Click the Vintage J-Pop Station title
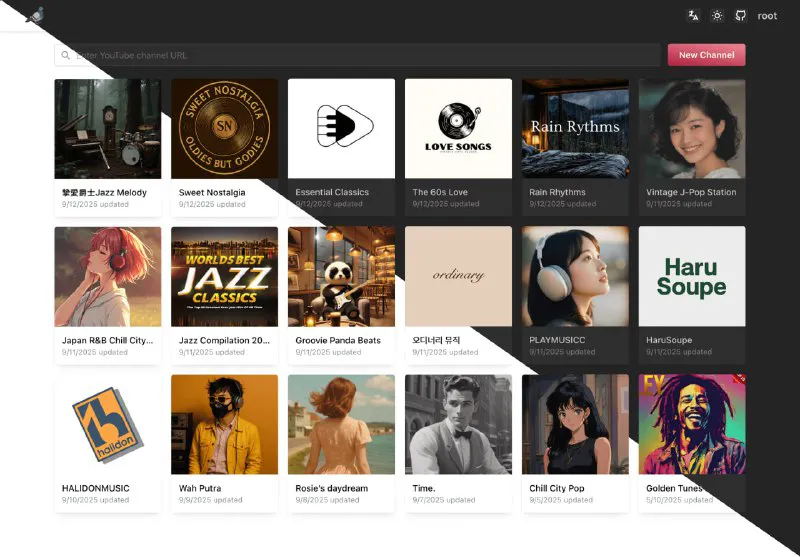This screenshot has height=557, width=800. 691,192
